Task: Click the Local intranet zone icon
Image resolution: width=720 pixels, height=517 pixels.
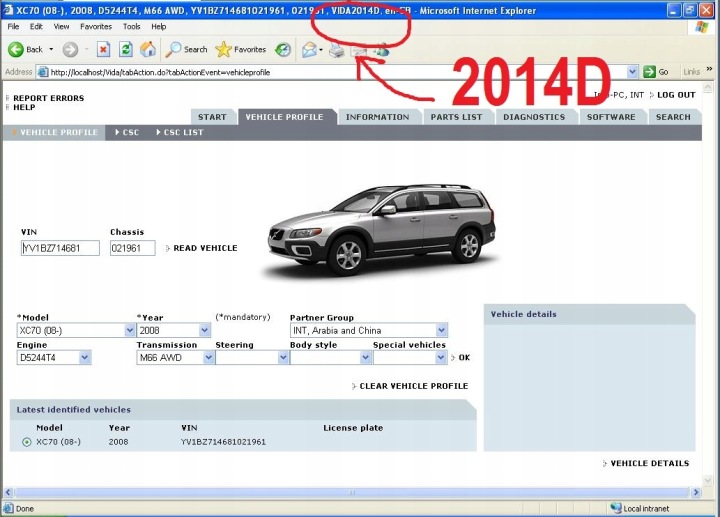Action: 616,508
